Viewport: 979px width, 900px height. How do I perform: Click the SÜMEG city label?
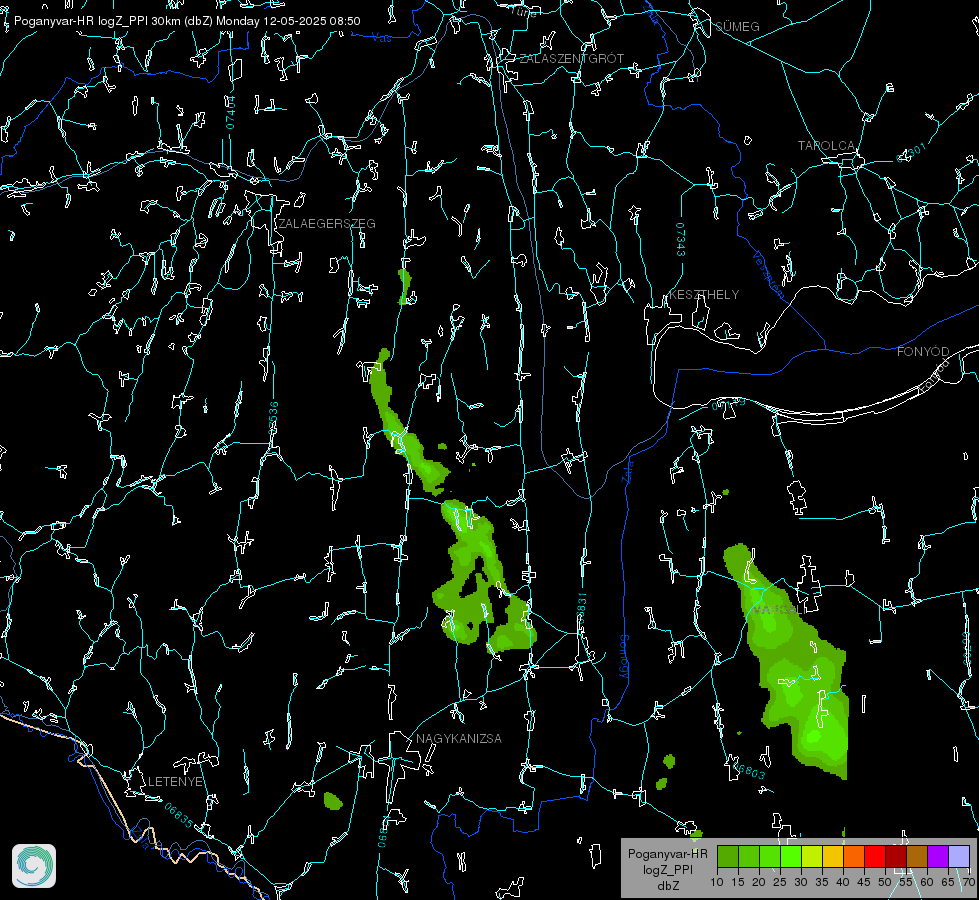pyautogui.click(x=737, y=27)
